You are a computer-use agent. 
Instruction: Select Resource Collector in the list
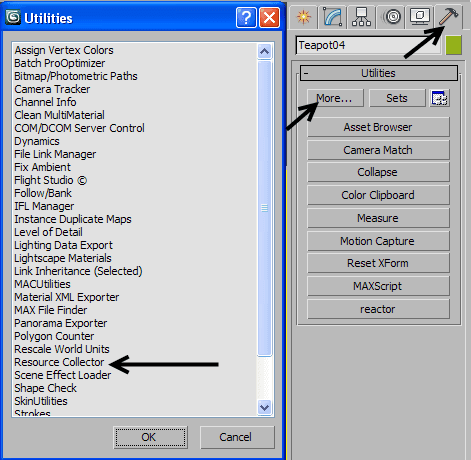coord(59,362)
